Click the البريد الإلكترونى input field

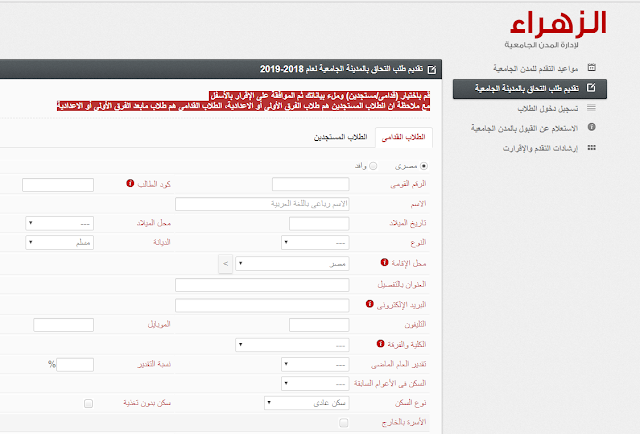pyautogui.click(x=262, y=305)
